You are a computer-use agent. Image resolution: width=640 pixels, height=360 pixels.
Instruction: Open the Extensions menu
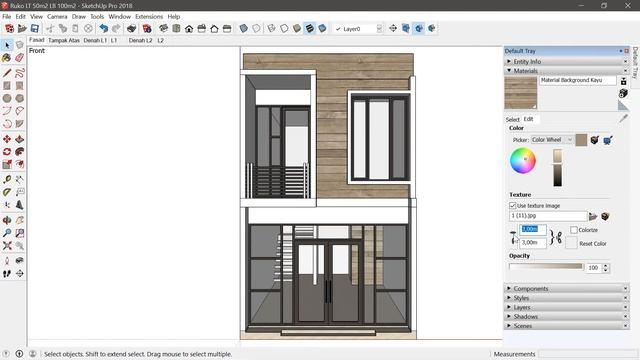(149, 16)
